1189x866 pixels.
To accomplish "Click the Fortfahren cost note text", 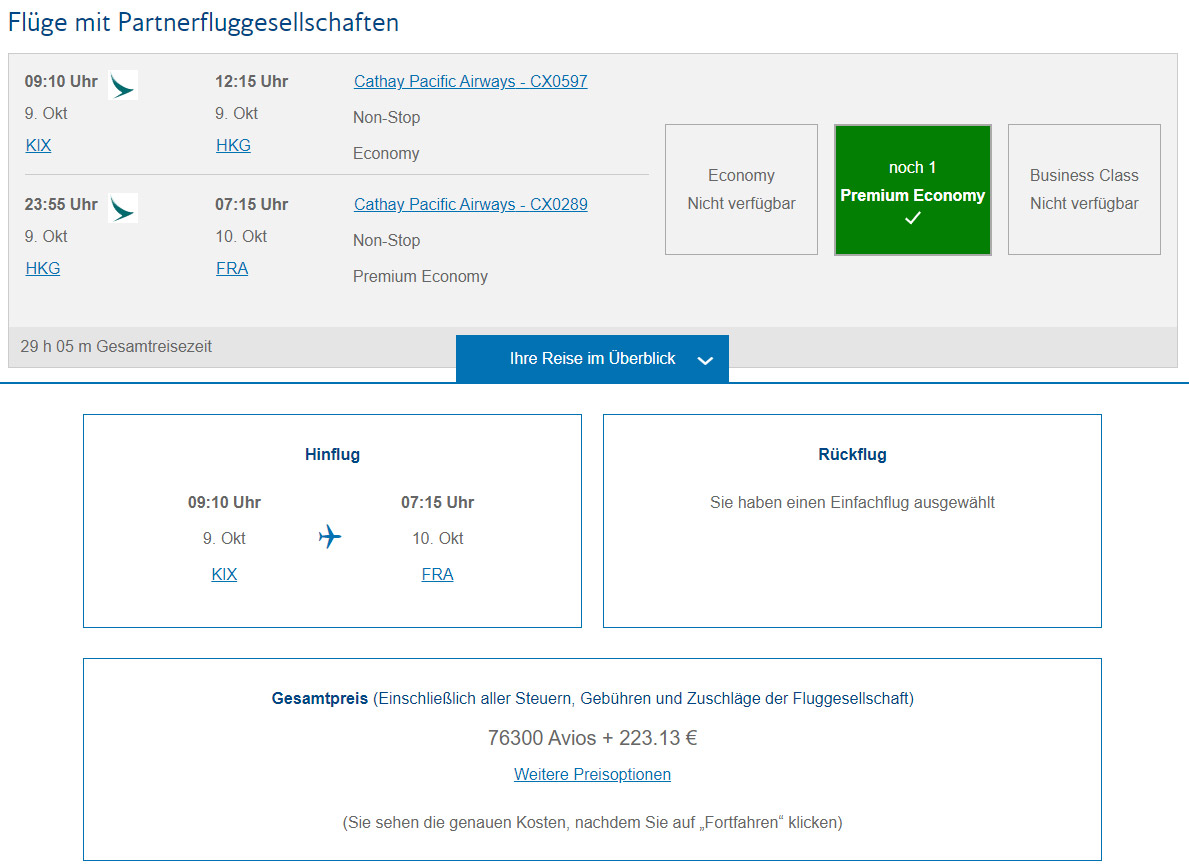I will [x=592, y=823].
